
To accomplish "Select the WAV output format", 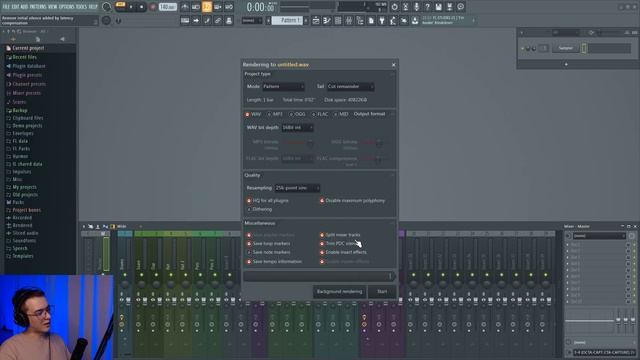I will [253, 114].
